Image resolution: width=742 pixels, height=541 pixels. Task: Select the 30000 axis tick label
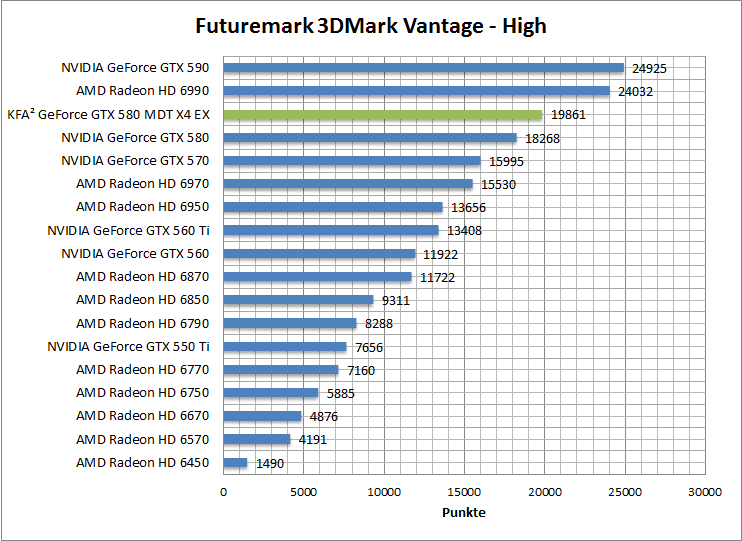coord(705,492)
